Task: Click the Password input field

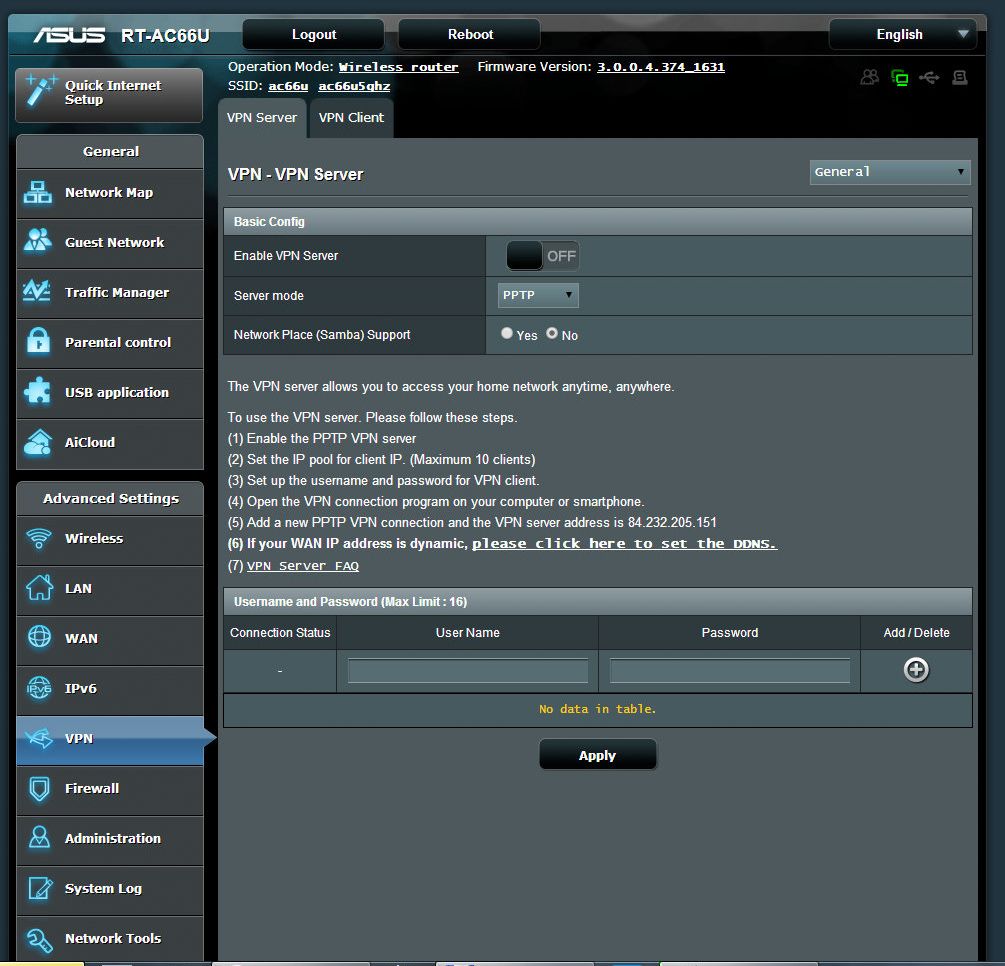Action: (x=729, y=670)
